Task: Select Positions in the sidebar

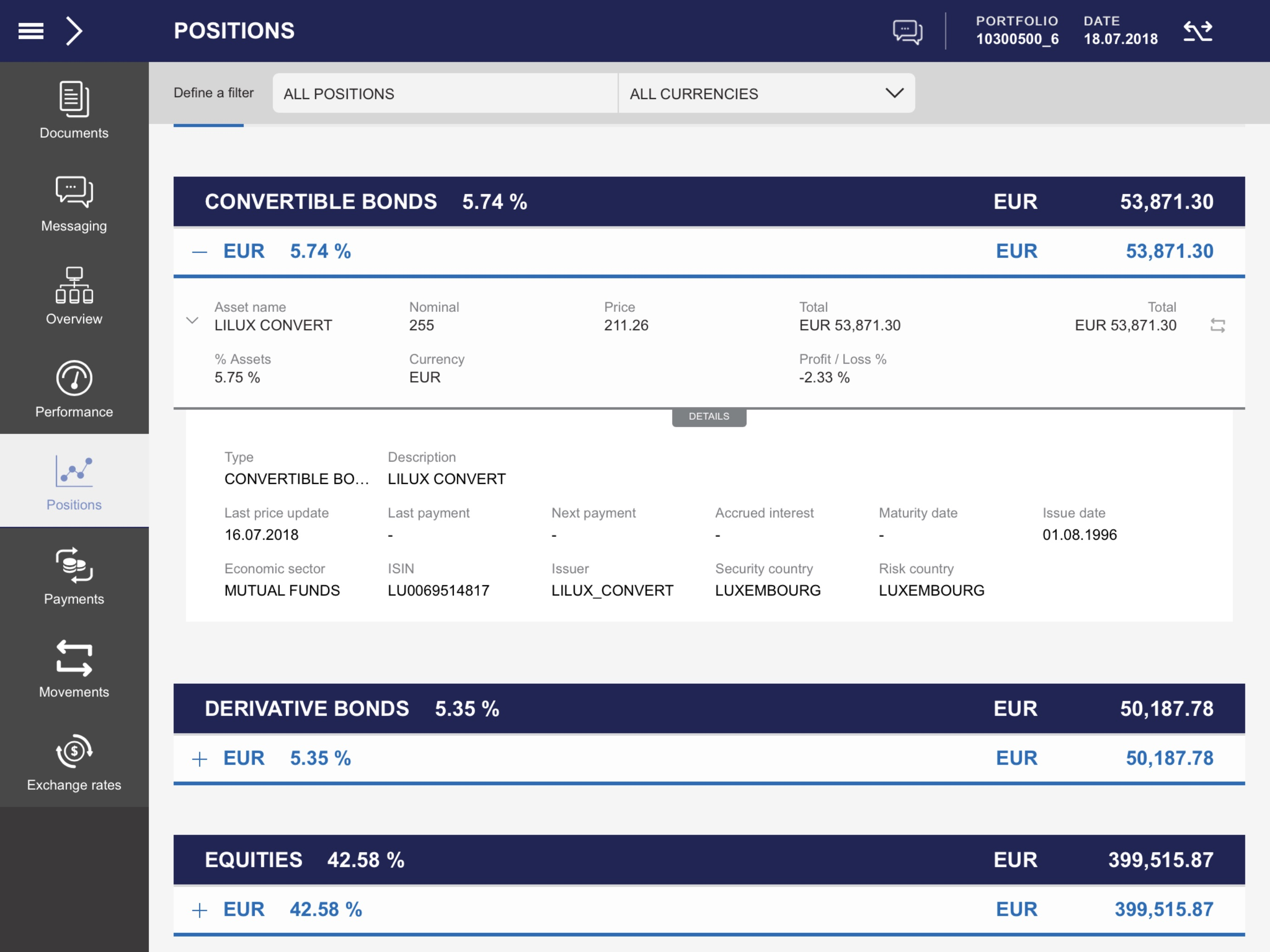Action: [x=74, y=481]
